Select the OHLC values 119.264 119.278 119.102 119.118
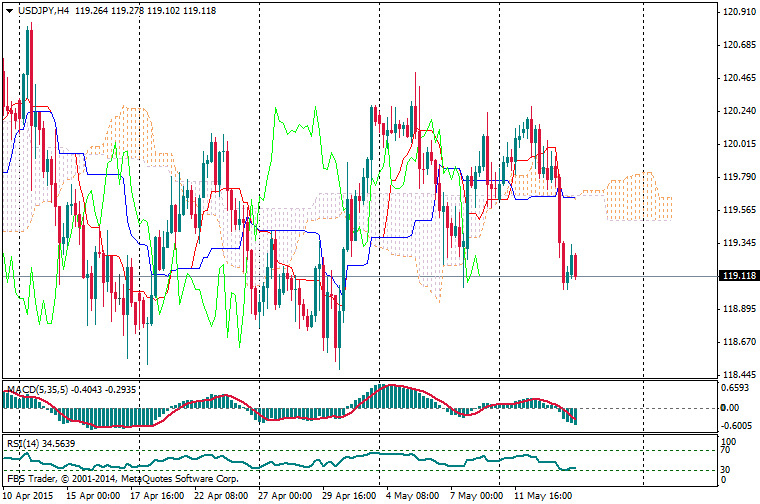This screenshot has height=504, width=760. [145, 11]
